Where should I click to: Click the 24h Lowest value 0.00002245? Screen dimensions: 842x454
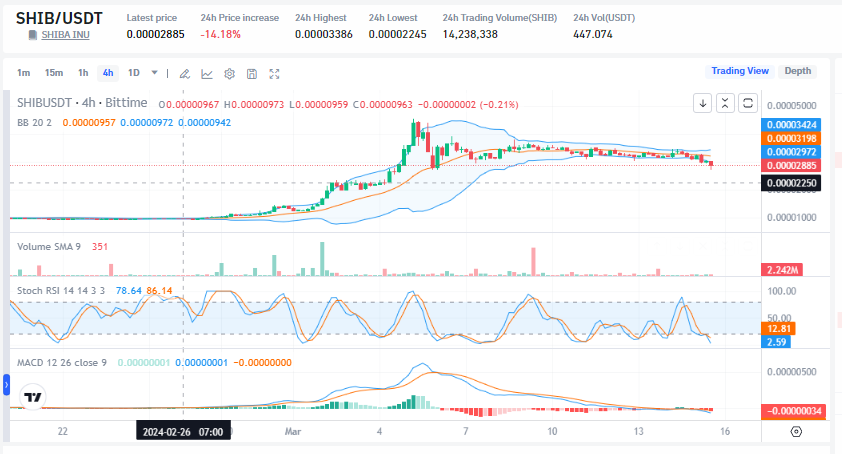pyautogui.click(x=397, y=34)
